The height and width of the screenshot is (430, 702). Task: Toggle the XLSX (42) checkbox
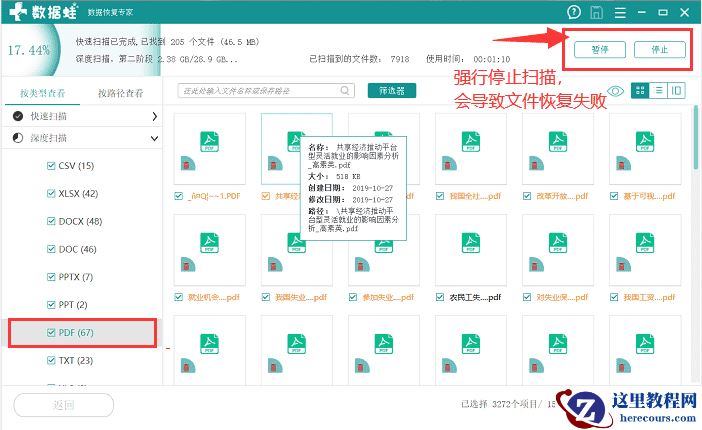[x=51, y=194]
